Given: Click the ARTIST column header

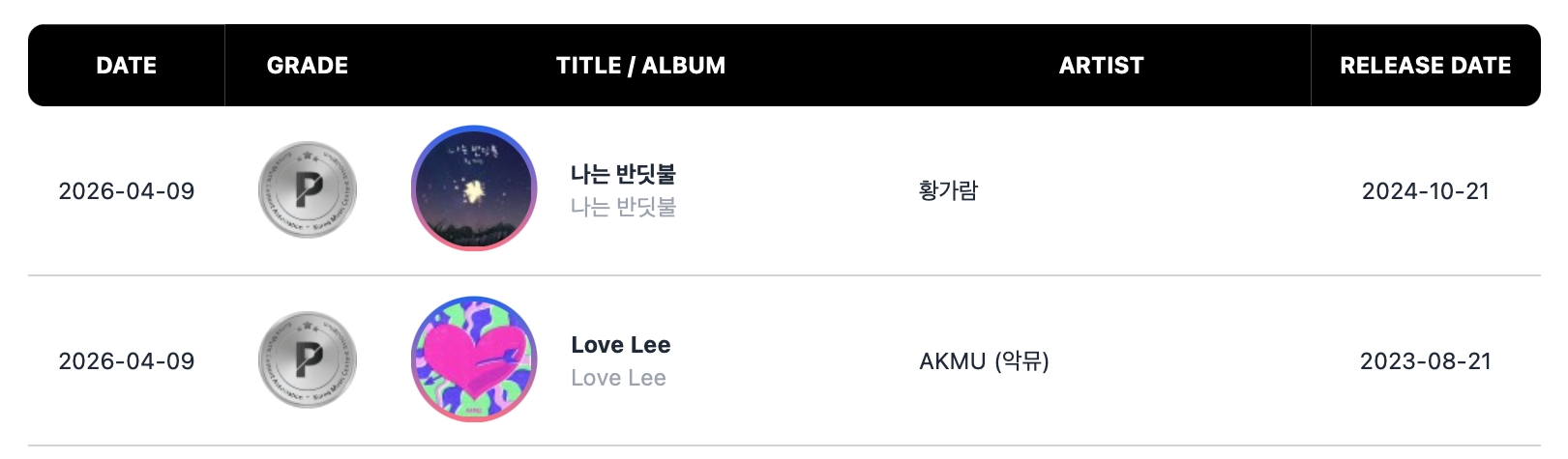Looking at the screenshot, I should [x=1101, y=66].
